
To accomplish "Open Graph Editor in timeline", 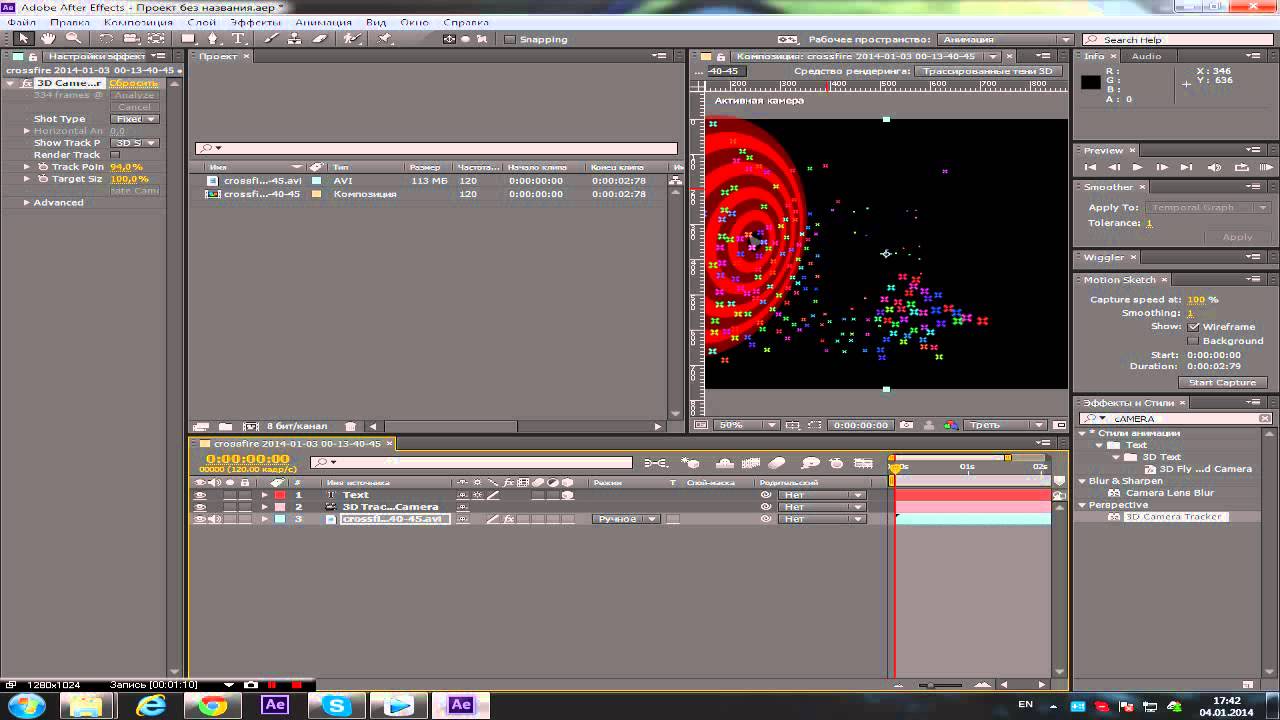I will (863, 463).
